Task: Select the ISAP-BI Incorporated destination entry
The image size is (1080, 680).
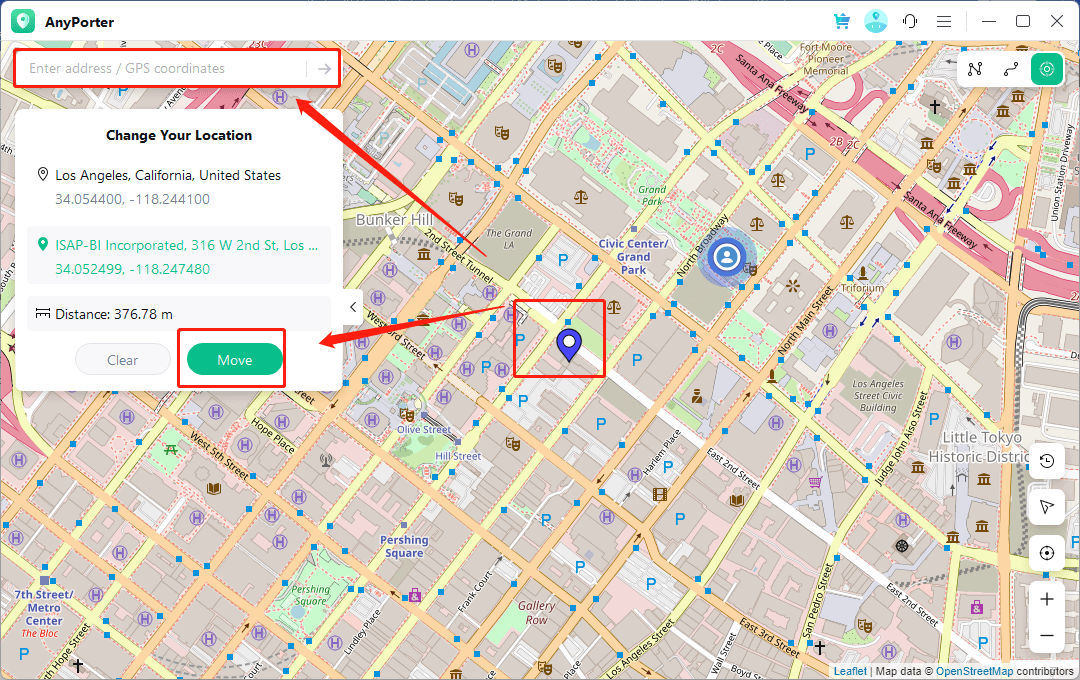Action: click(179, 256)
